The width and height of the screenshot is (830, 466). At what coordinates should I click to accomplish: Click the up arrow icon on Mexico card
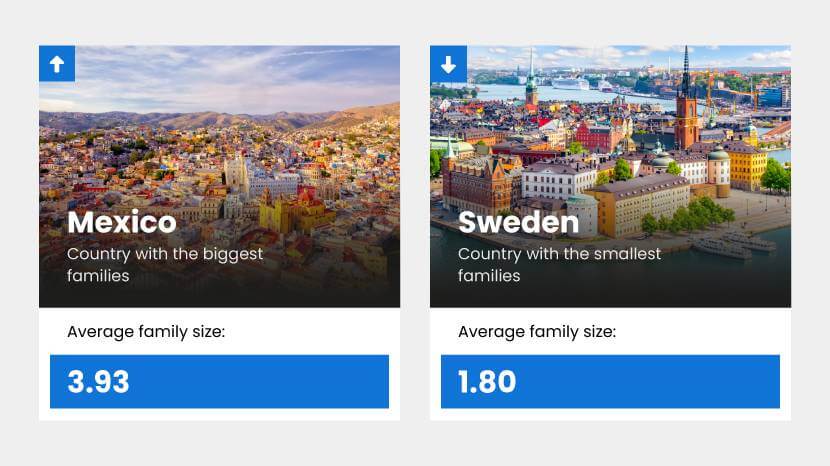point(57,64)
